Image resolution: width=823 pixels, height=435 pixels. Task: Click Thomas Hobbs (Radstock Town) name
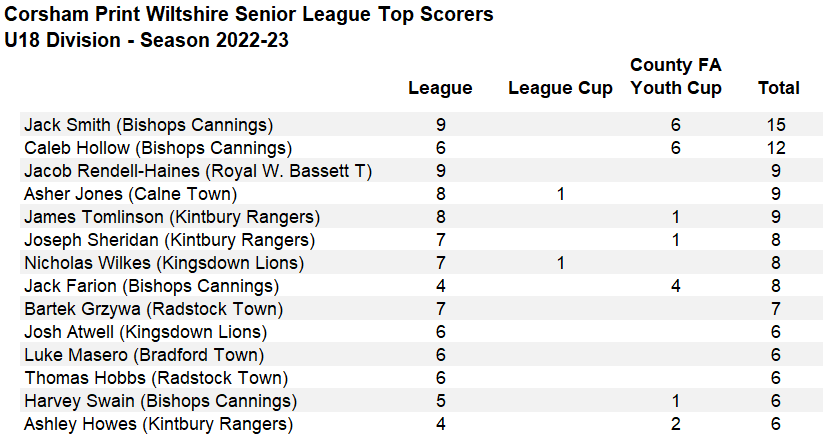pyautogui.click(x=156, y=378)
